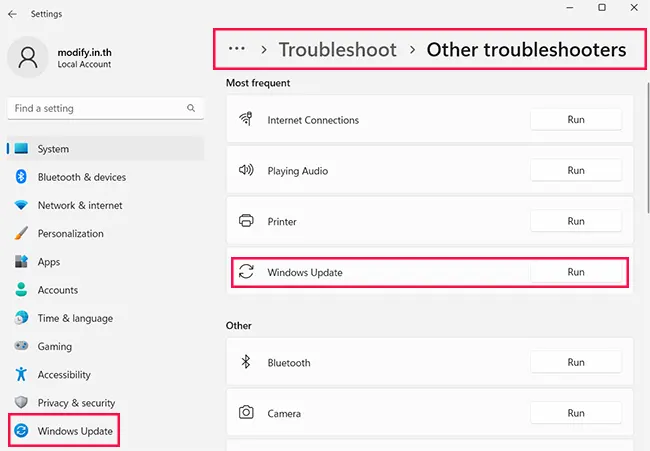Open the Accounts settings section
The height and width of the screenshot is (451, 650).
[57, 290]
